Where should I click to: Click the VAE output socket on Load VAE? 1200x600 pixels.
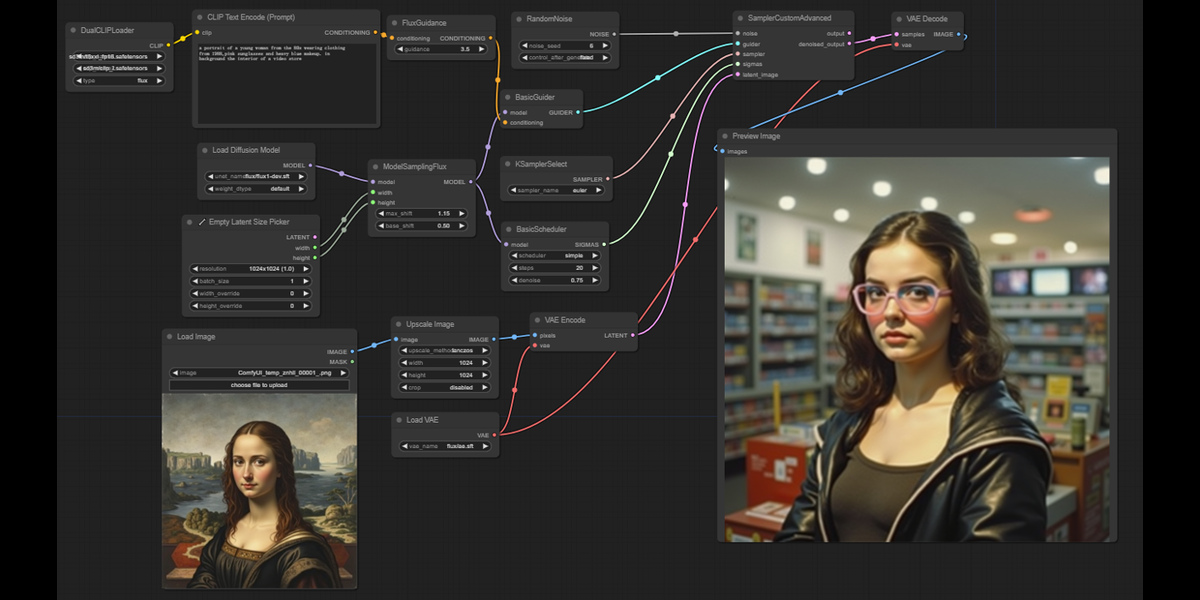click(x=494, y=435)
